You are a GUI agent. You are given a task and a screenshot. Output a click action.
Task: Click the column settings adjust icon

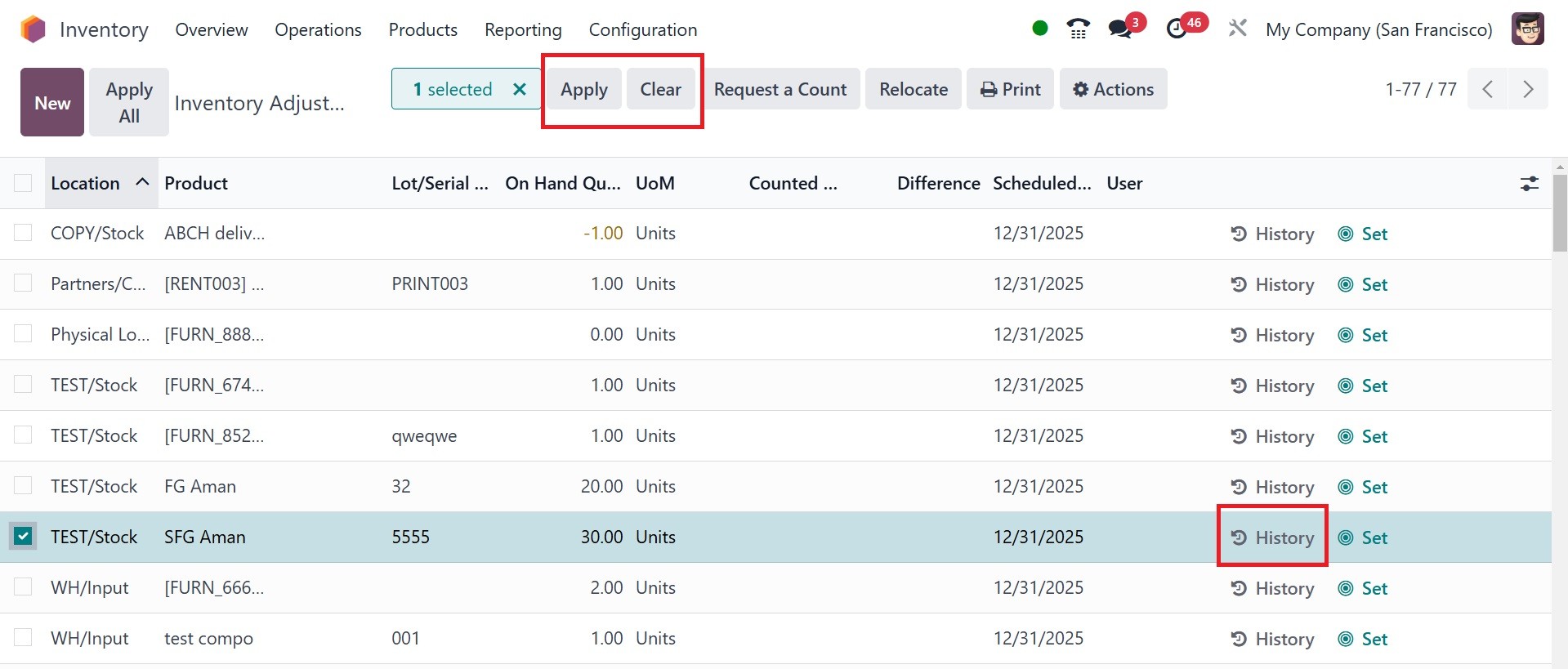[x=1529, y=184]
